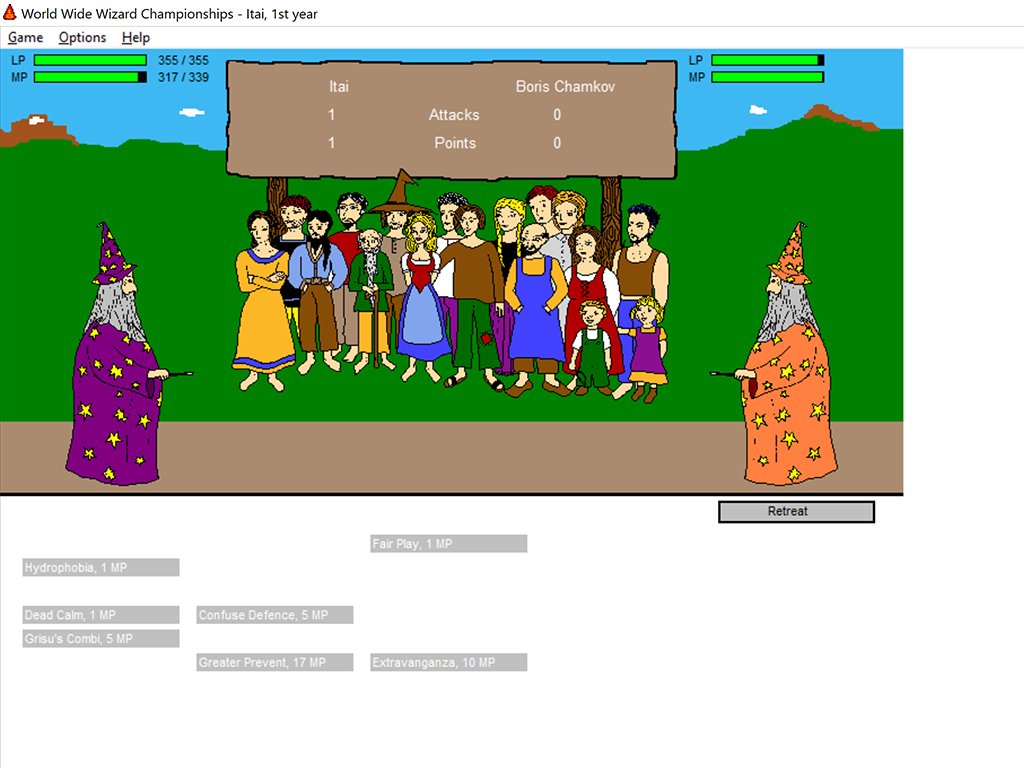Cast the Hydrophobia spell

point(101,567)
